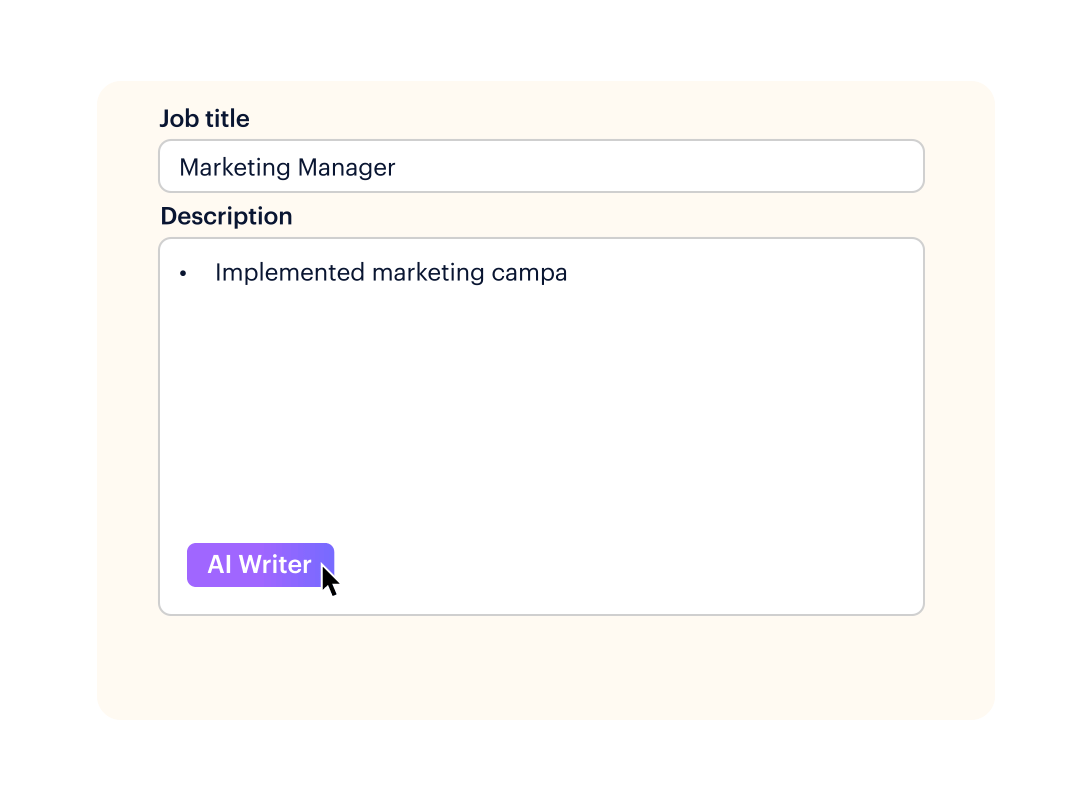Click the Job title label
Image resolution: width=1090 pixels, height=800 pixels.
pos(204,118)
